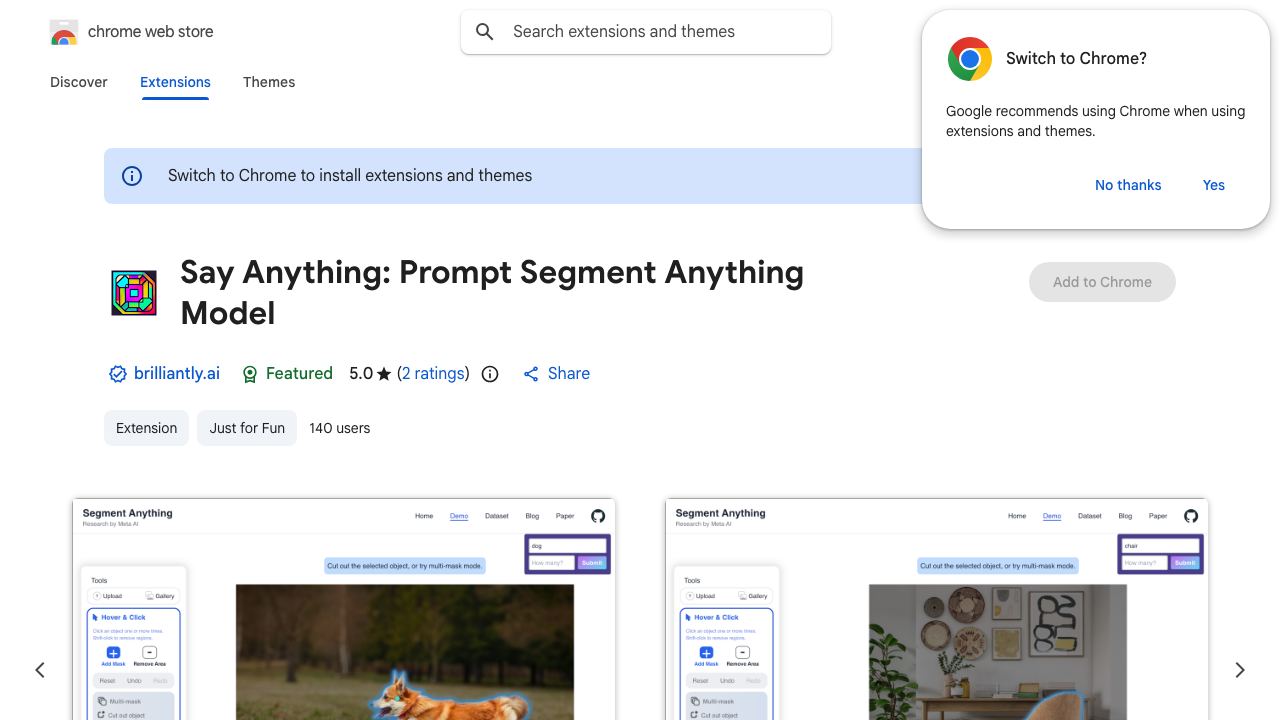Dismiss the popup with No thanks
The image size is (1280, 720).
click(1128, 185)
